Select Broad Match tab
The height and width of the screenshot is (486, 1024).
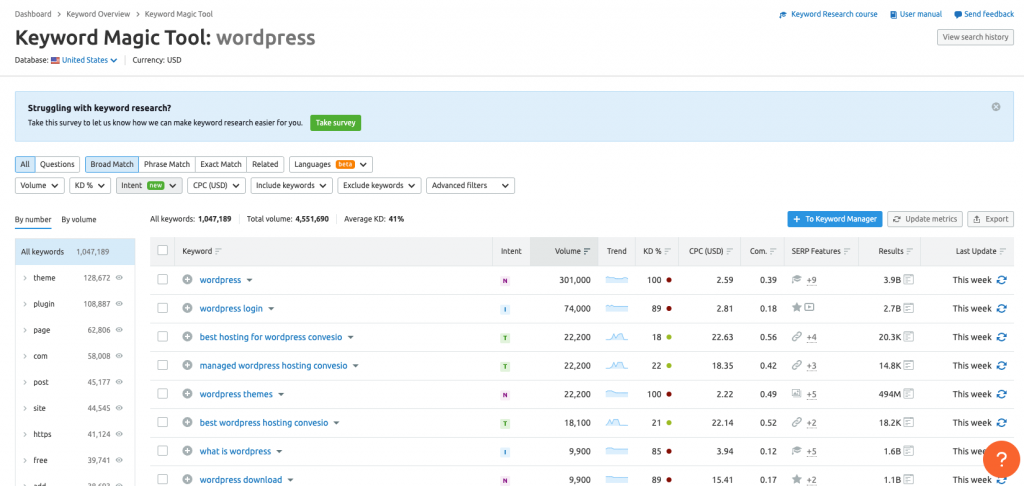click(112, 165)
